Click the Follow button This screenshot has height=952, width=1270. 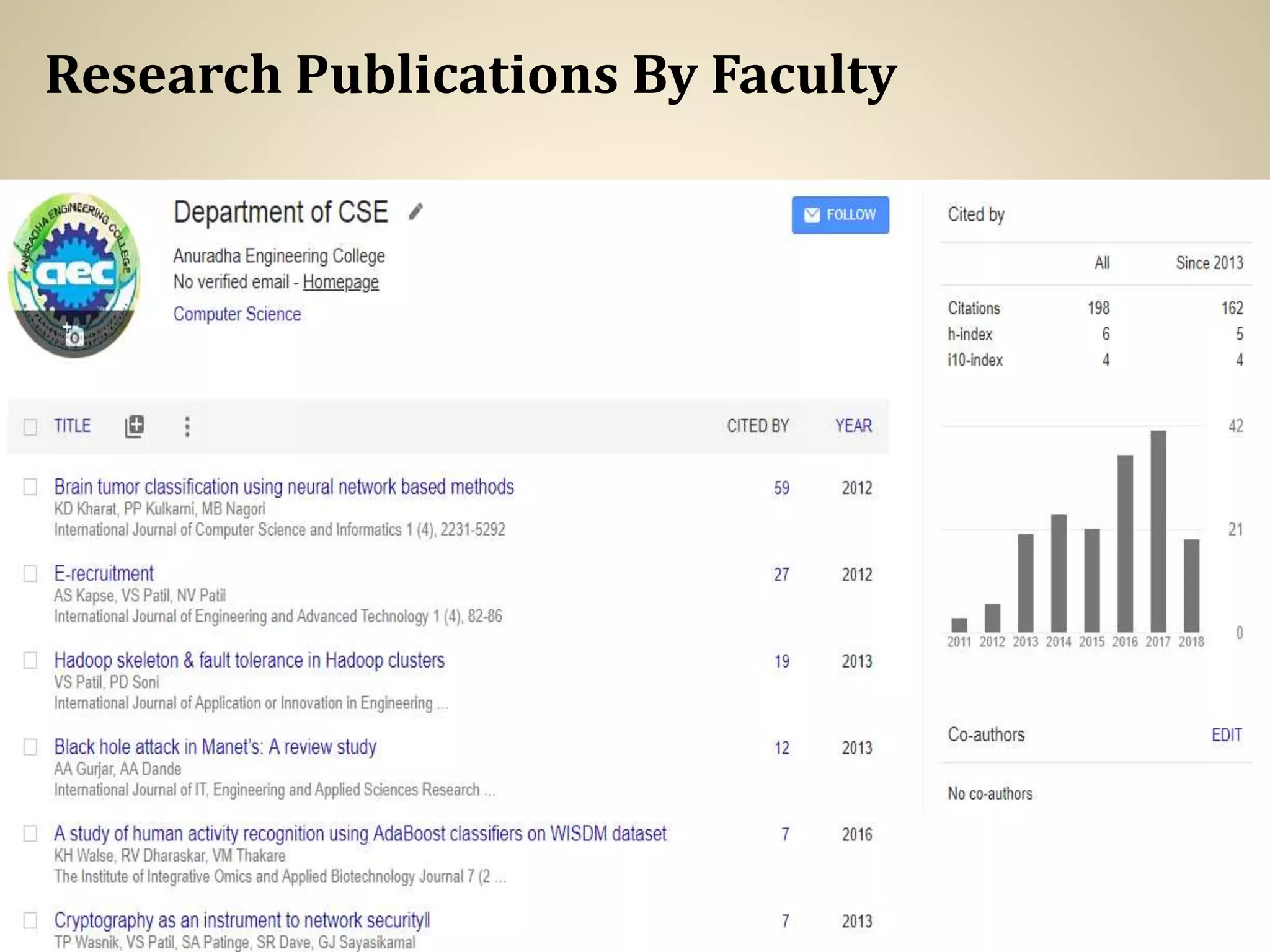click(840, 215)
